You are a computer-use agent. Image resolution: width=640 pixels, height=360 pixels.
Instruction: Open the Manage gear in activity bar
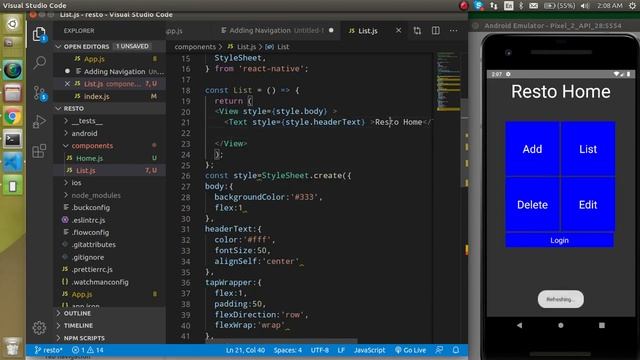click(x=39, y=327)
